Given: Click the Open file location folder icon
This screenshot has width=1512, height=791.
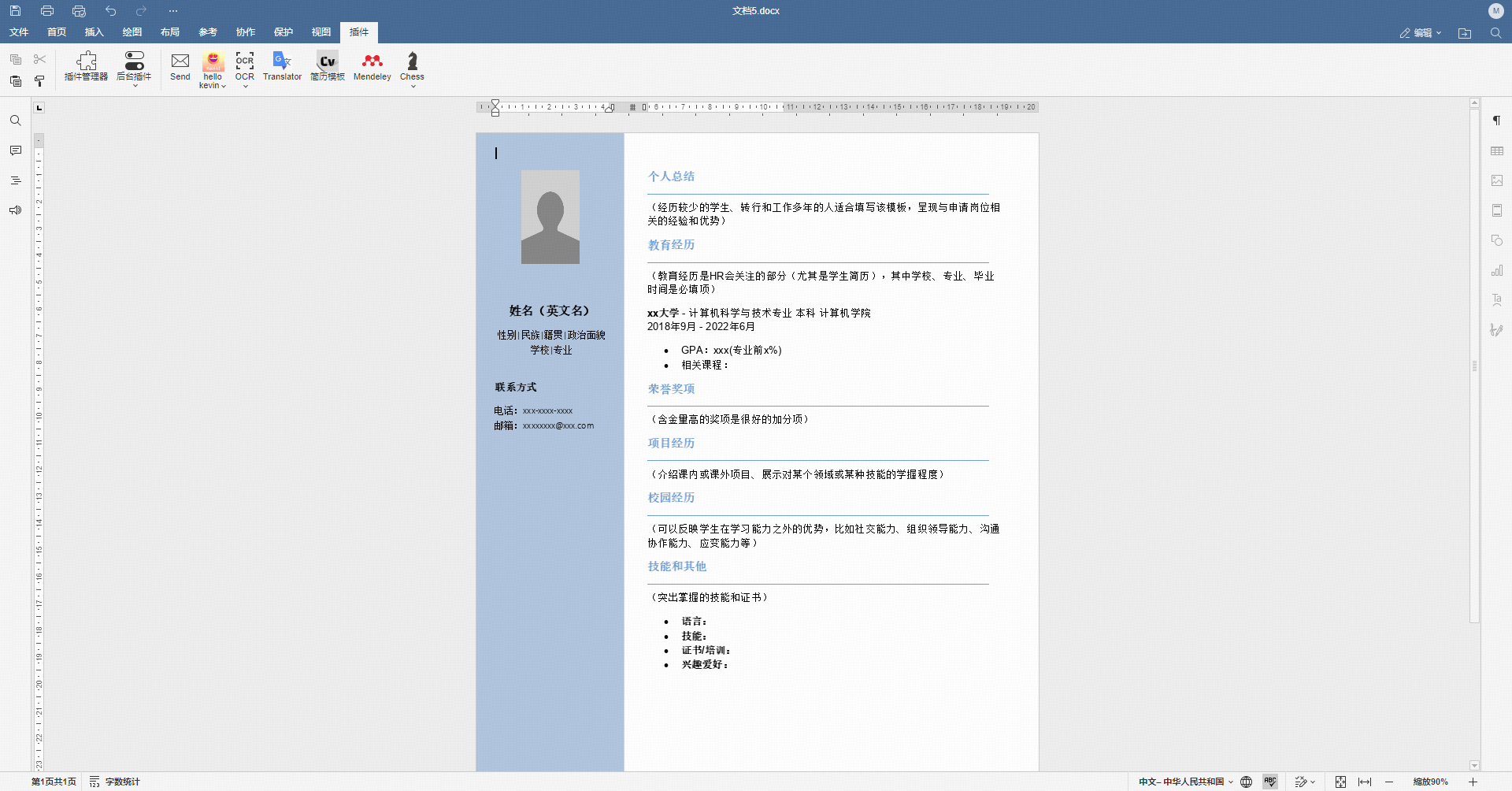Looking at the screenshot, I should 1465,33.
